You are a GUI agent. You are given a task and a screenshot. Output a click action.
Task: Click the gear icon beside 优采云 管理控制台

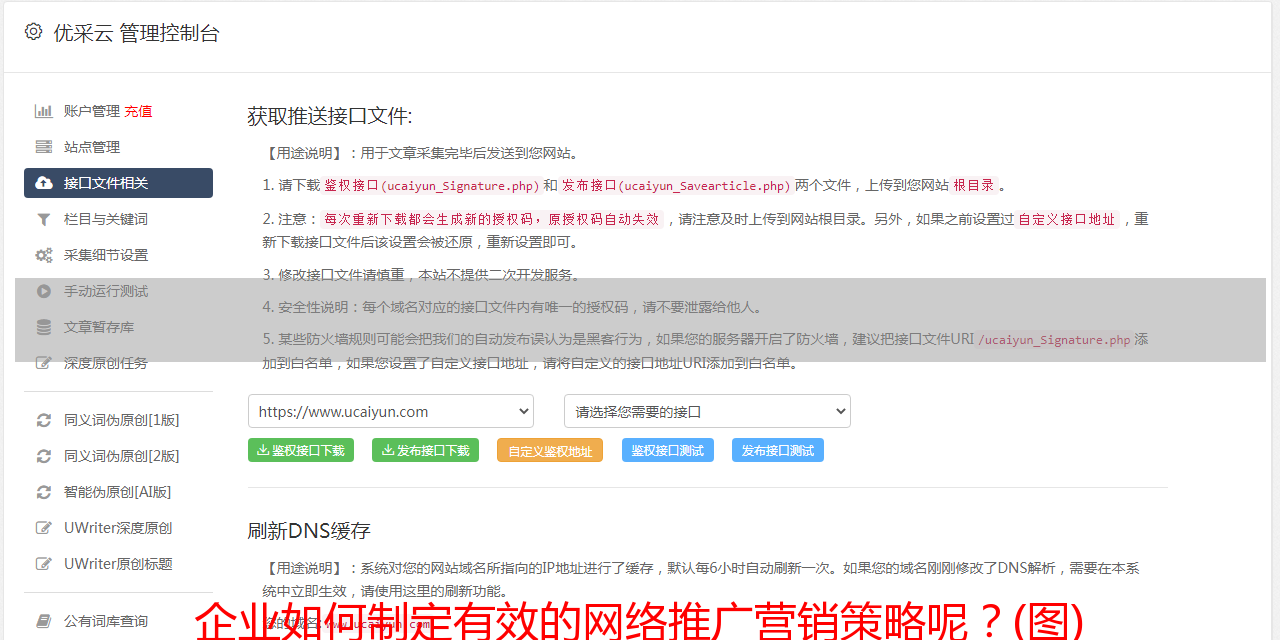click(x=33, y=32)
